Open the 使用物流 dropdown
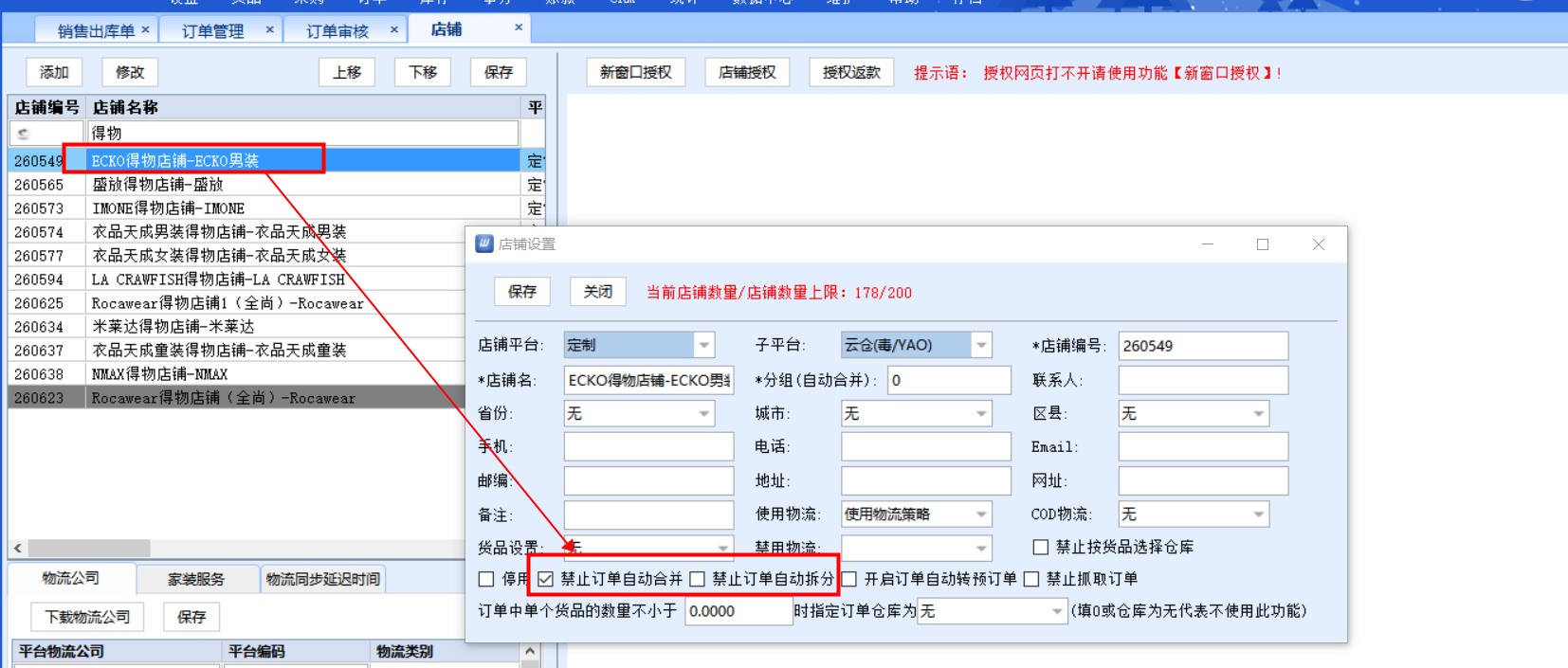Image resolution: width=1568 pixels, height=668 pixels. click(981, 515)
